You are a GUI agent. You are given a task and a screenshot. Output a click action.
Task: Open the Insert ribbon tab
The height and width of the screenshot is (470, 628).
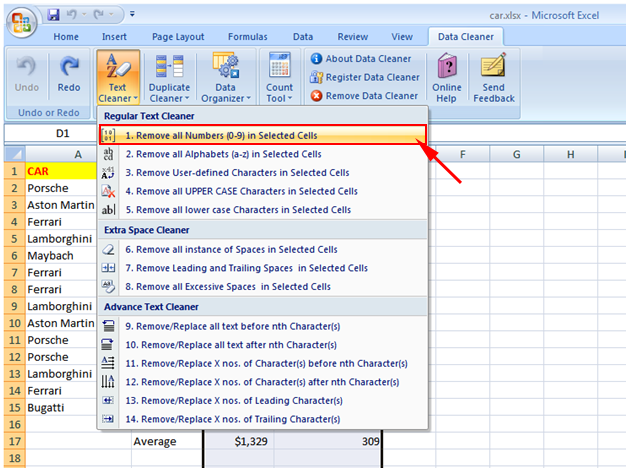click(114, 37)
